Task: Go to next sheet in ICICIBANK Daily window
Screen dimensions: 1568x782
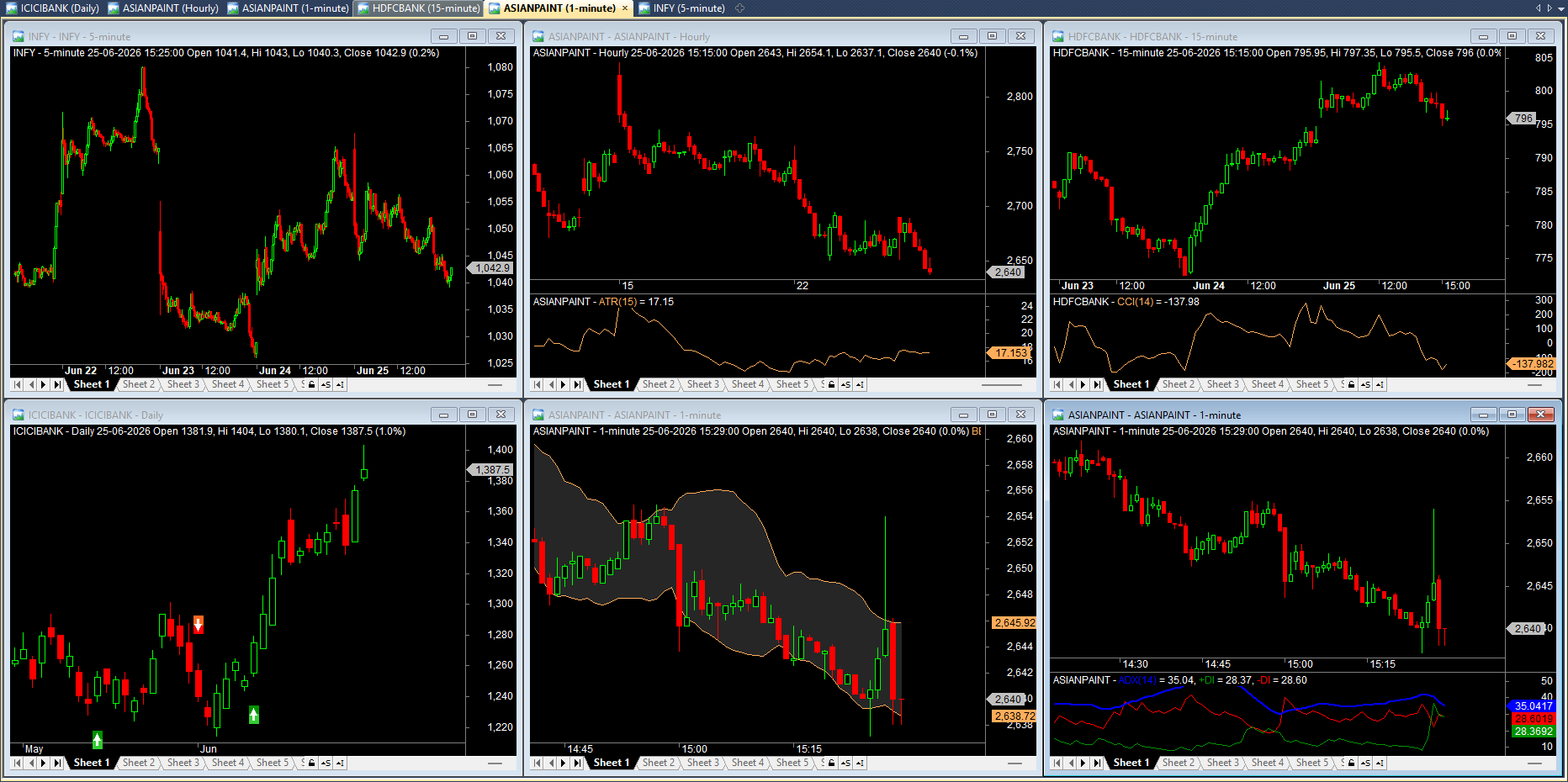Action: (x=44, y=763)
